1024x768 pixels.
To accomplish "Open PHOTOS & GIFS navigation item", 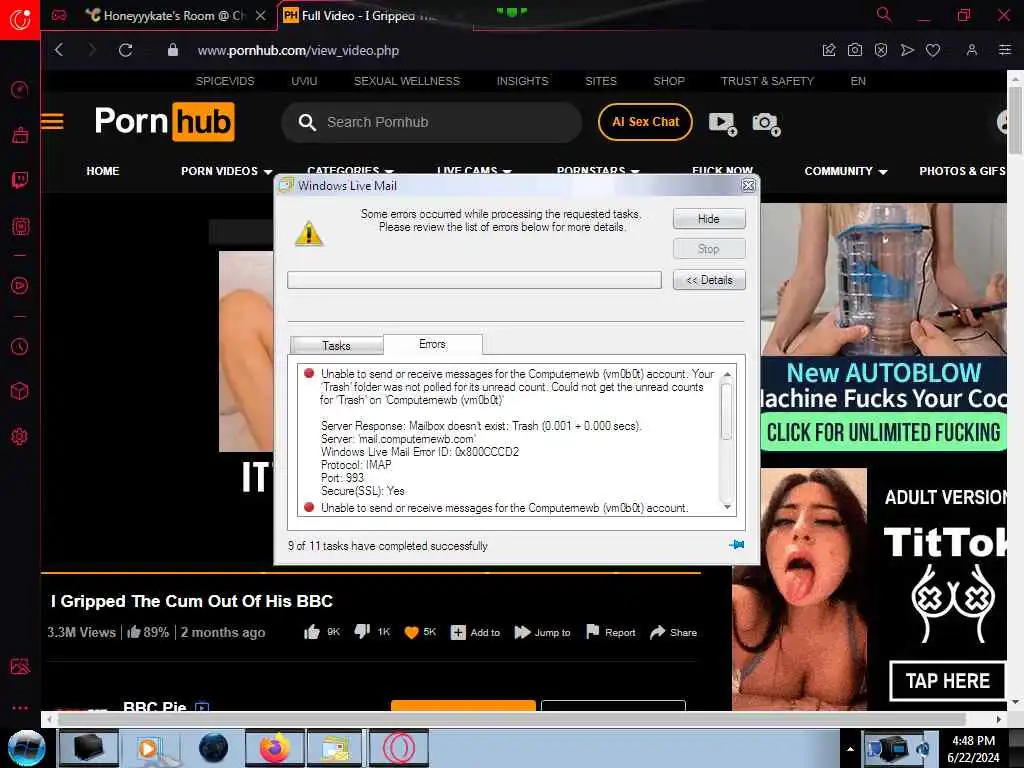I will [x=962, y=171].
